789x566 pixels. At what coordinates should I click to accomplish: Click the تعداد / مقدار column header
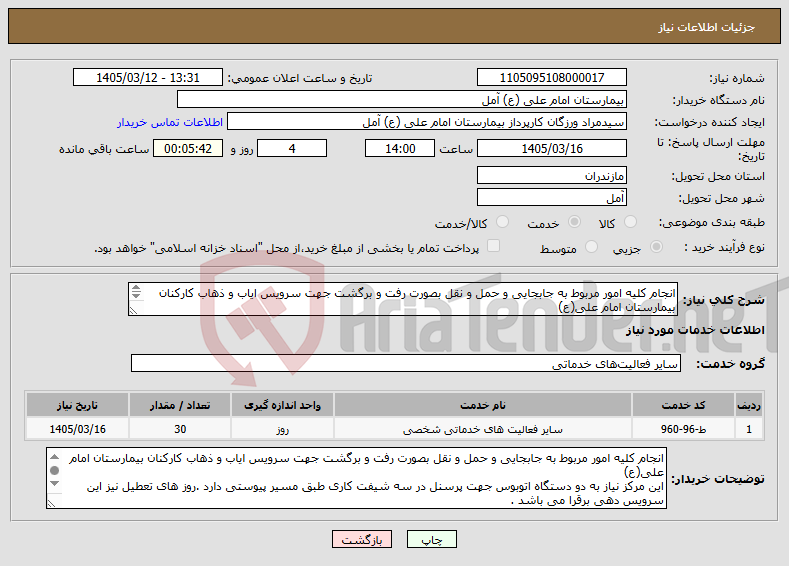(x=180, y=405)
